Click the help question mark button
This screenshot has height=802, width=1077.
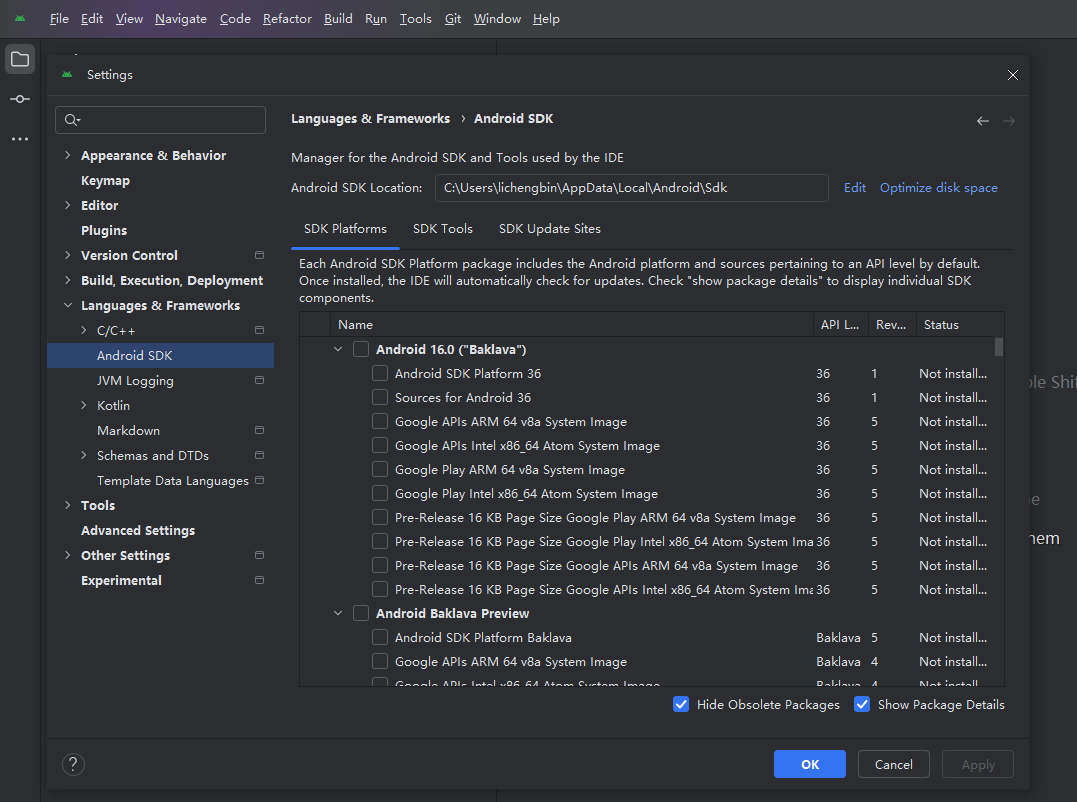click(73, 764)
